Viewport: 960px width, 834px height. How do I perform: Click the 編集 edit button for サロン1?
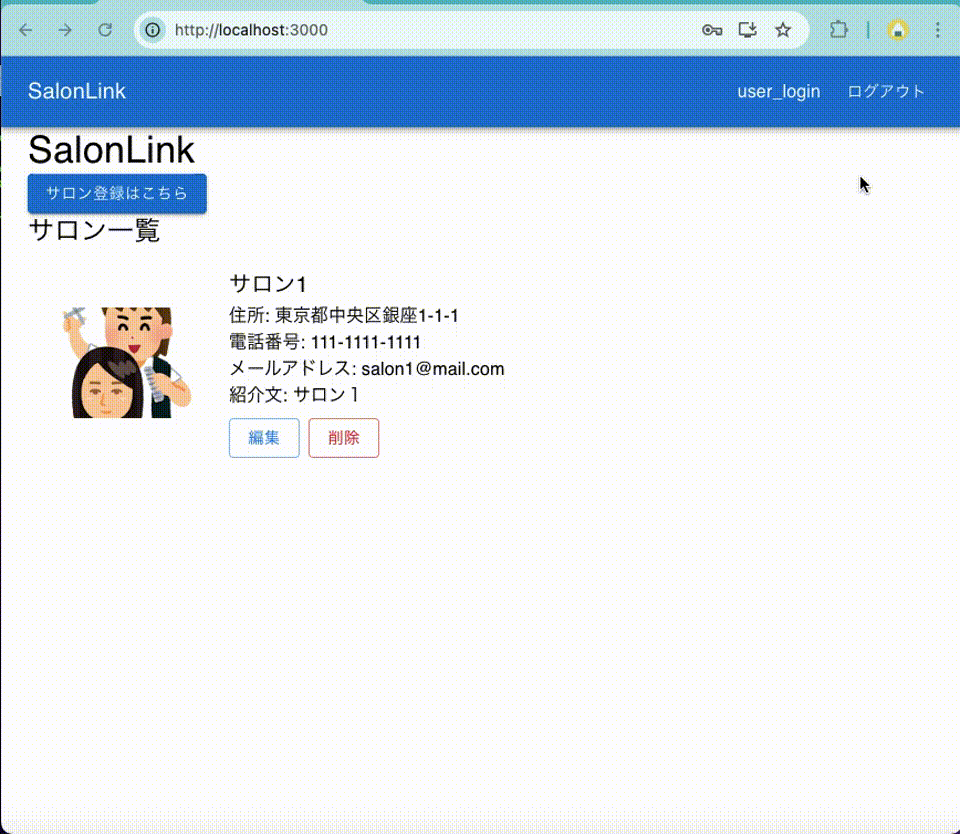click(x=264, y=438)
